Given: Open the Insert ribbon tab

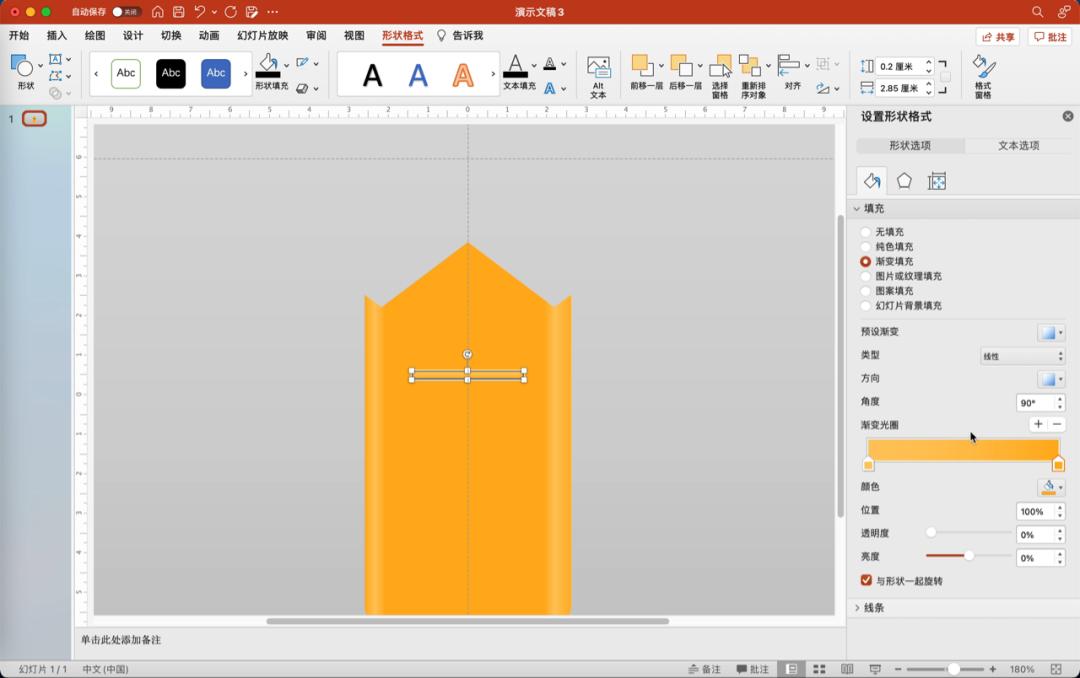Looking at the screenshot, I should click(x=57, y=35).
